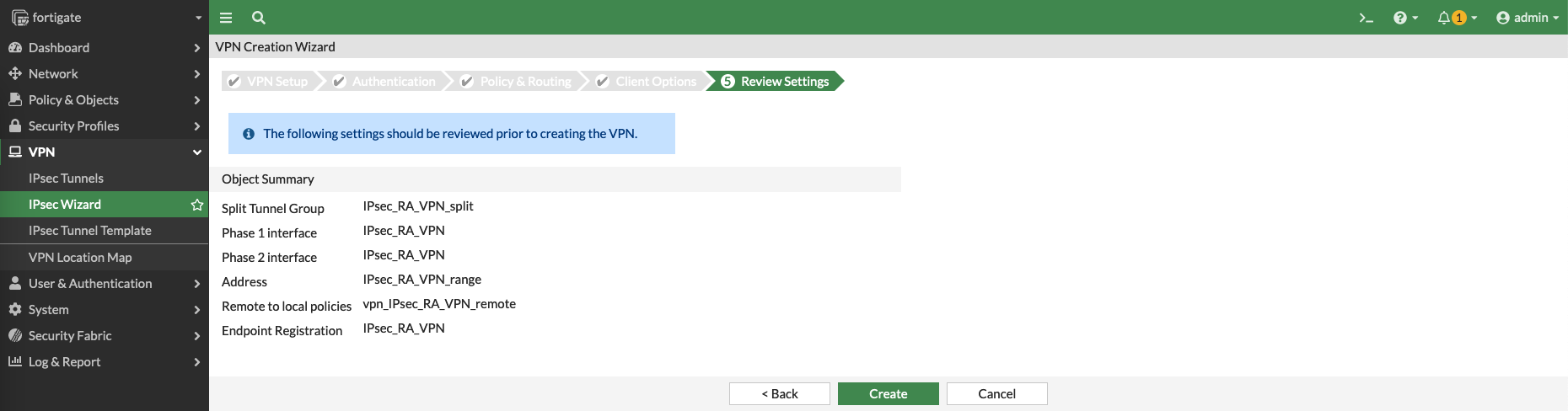1568x411 pixels.
Task: Expand the Policy & Objects section
Action: tap(197, 100)
